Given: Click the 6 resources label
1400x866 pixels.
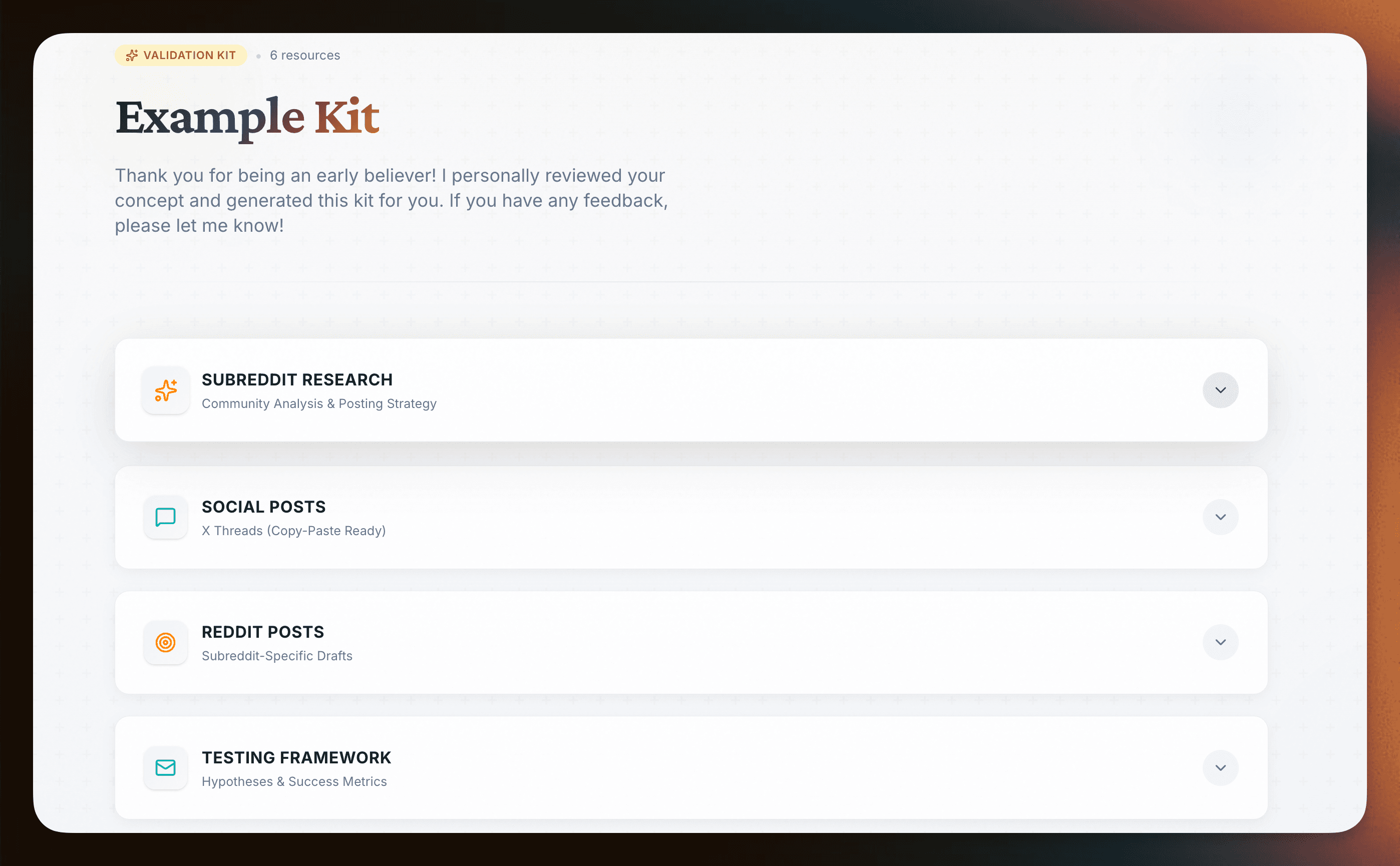Looking at the screenshot, I should pos(305,55).
